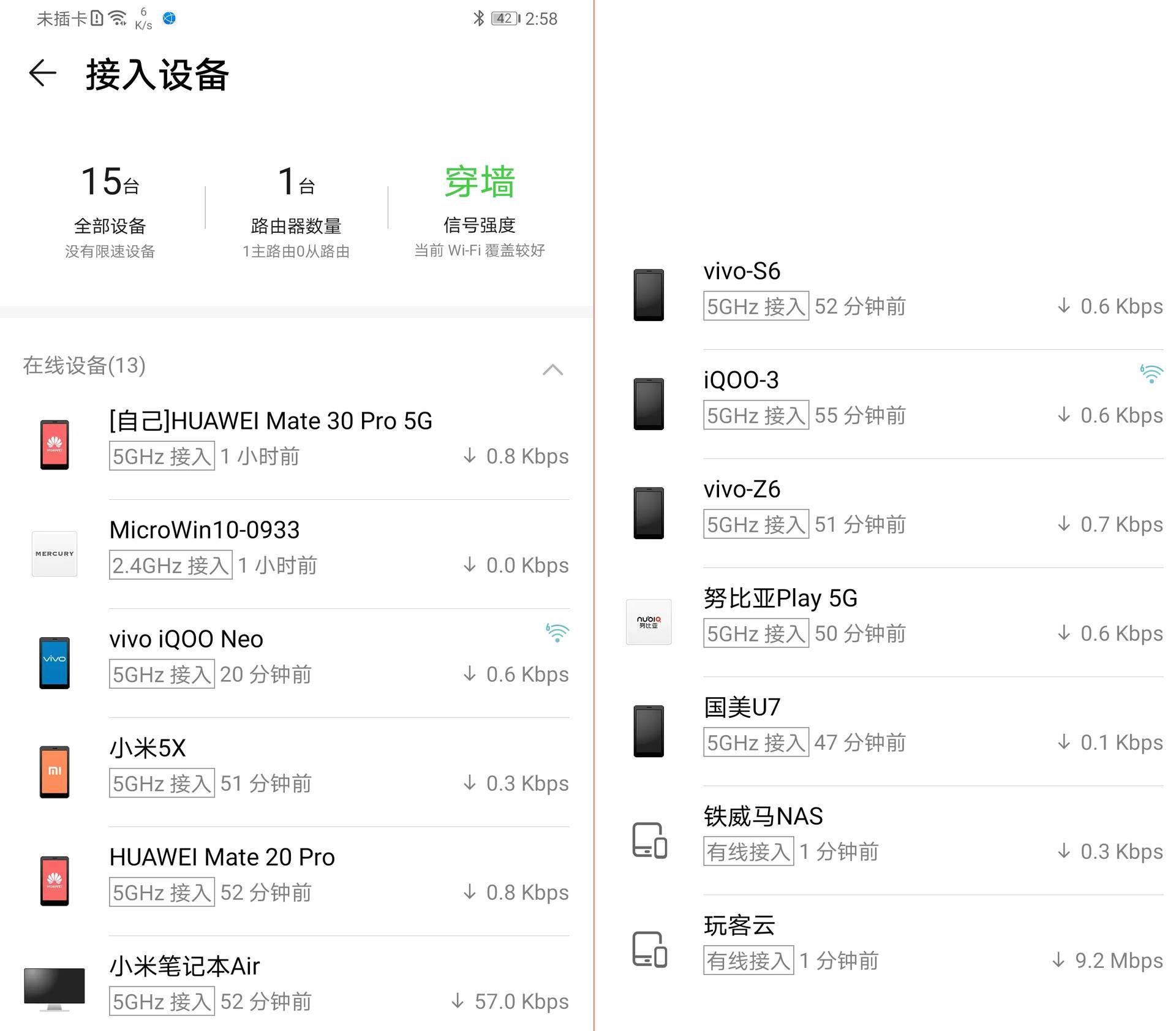Screen dimensions: 1176x1031
Task: Collapse the 在线设备(13) list
Action: (552, 369)
